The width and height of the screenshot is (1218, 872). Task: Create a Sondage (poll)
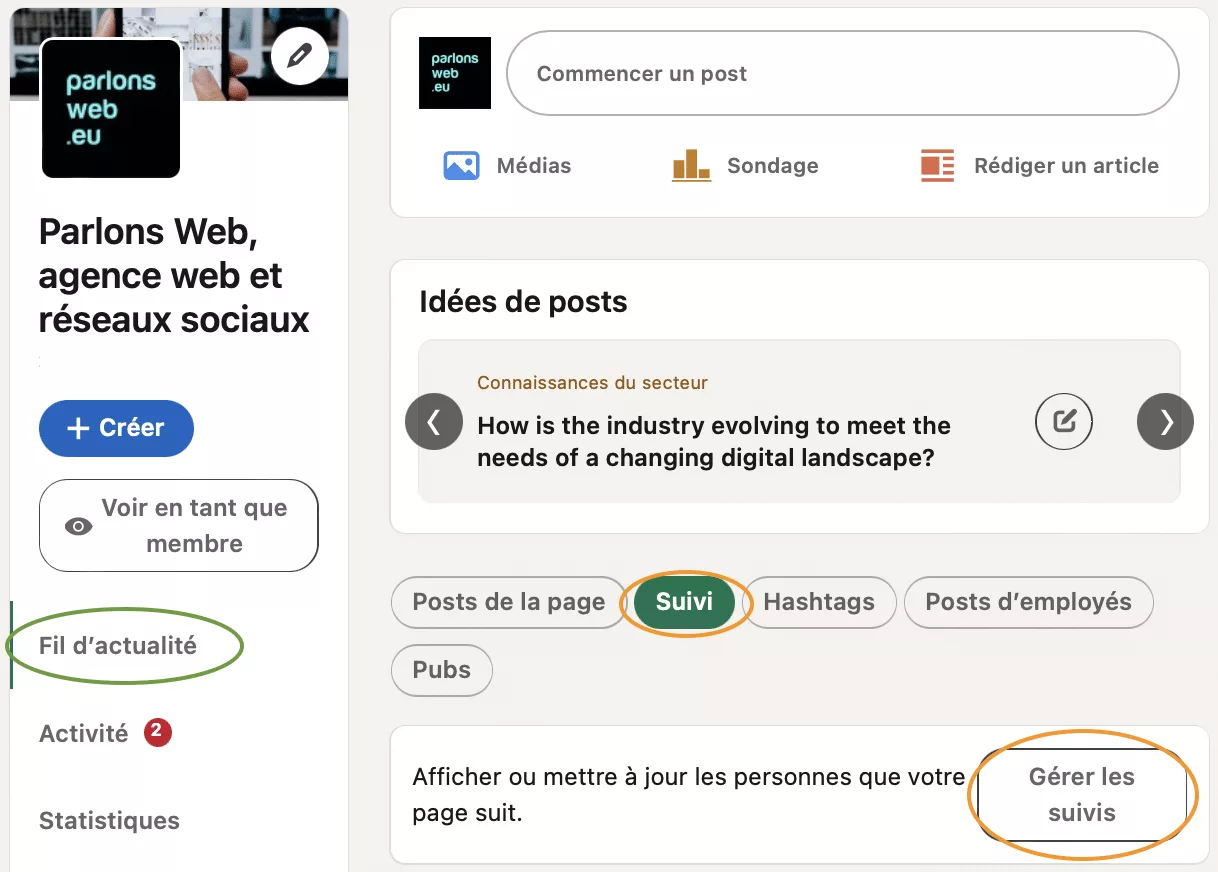coord(744,165)
